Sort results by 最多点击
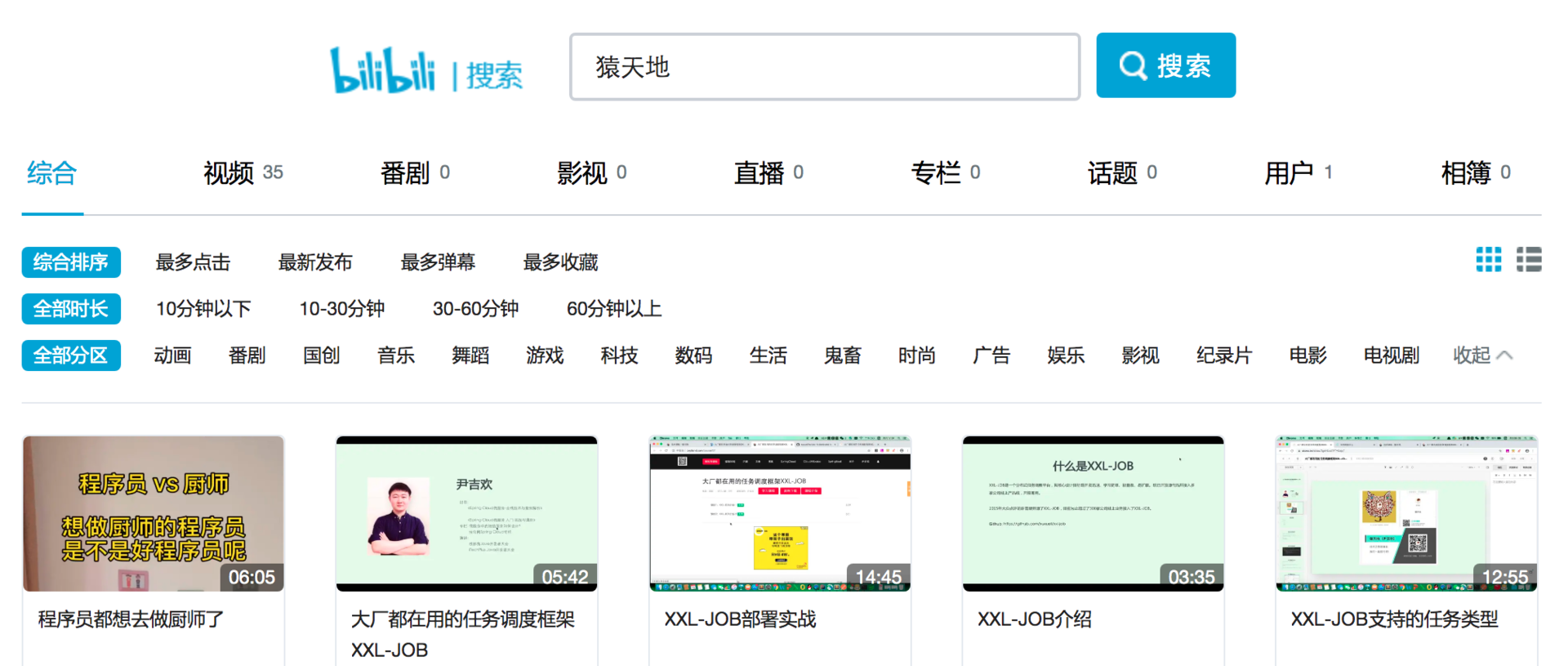Viewport: 1568px width, 666px height. coord(193,262)
